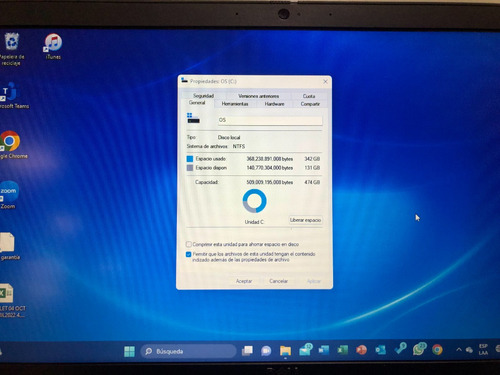
Task: Open the Mail app with badge 12
Action: click(305, 350)
